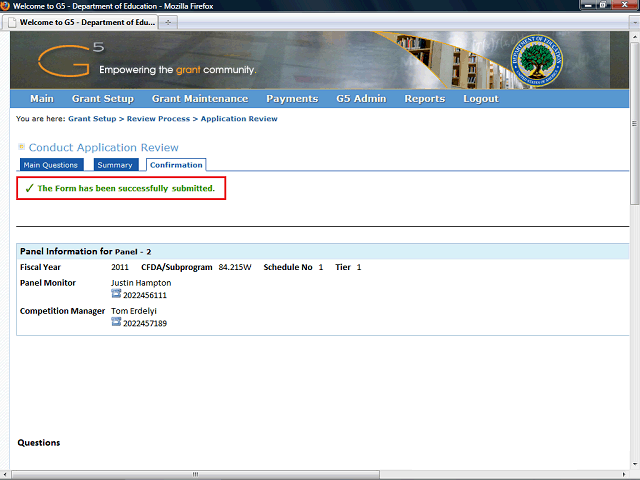Image resolution: width=640 pixels, height=480 pixels.
Task: Click the green checkmark in the success message
Action: point(29,188)
